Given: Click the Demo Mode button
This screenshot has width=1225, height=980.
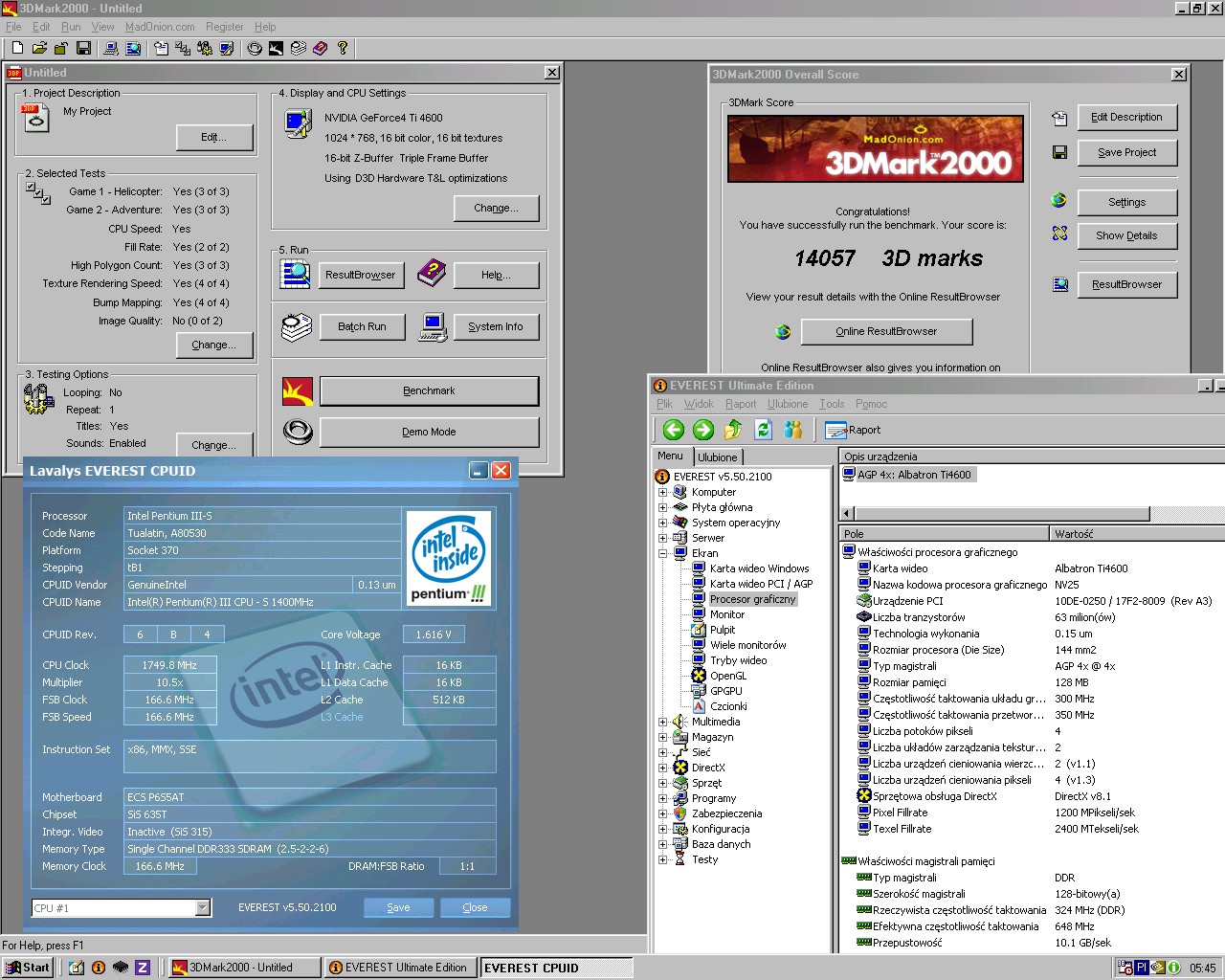Looking at the screenshot, I should point(429,432).
